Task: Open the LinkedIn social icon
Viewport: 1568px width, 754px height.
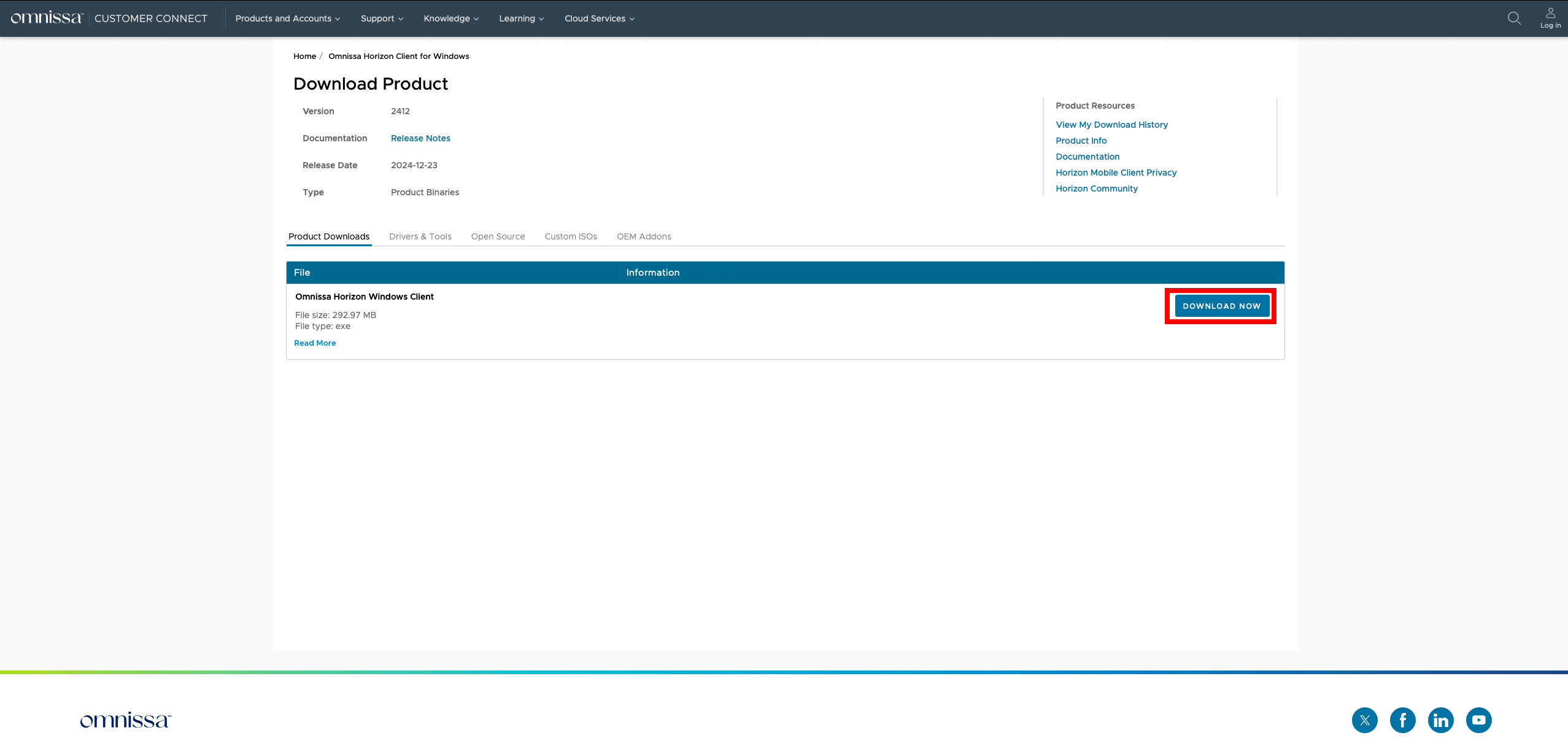Action: [1440, 720]
